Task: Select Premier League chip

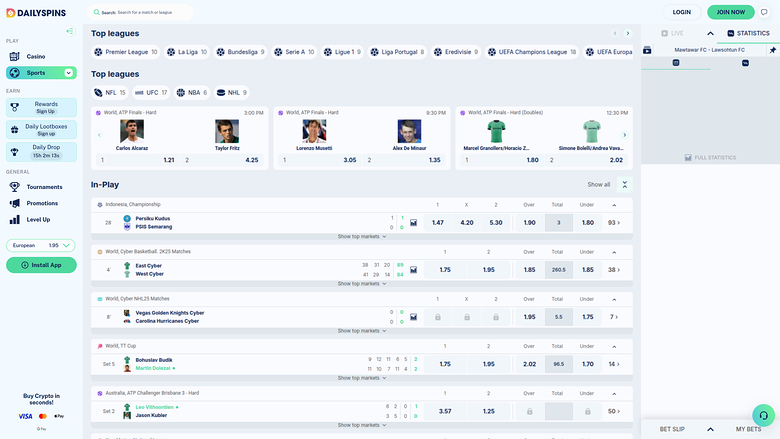Action: (x=125, y=52)
